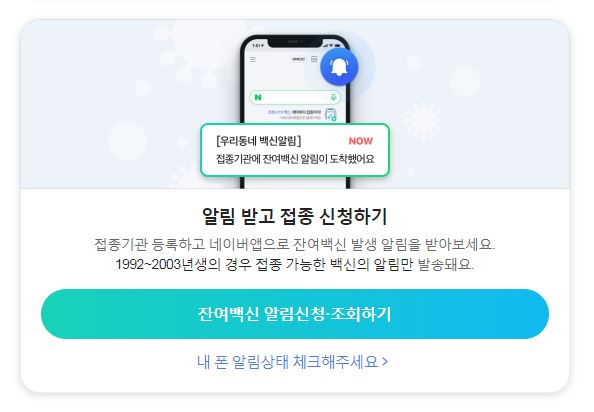Click the 잔여백신 알림신청·조회하기 button
This screenshot has height=412, width=594.
tap(295, 314)
